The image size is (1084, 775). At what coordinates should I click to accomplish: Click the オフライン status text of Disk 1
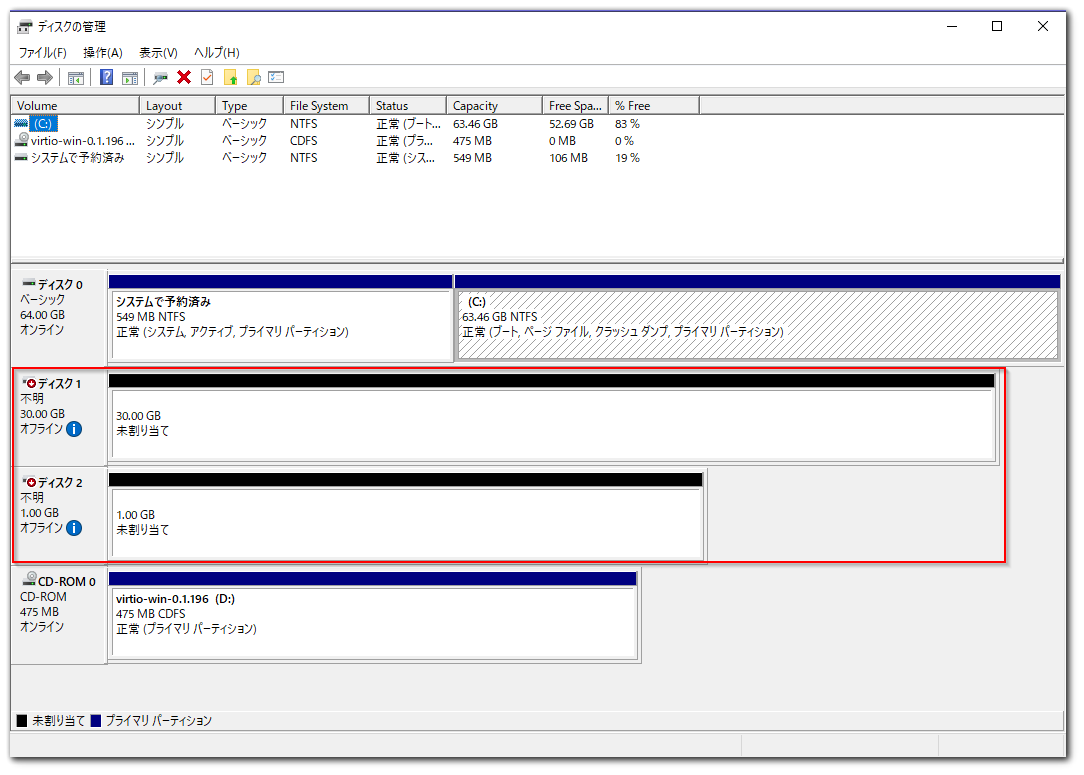41,429
